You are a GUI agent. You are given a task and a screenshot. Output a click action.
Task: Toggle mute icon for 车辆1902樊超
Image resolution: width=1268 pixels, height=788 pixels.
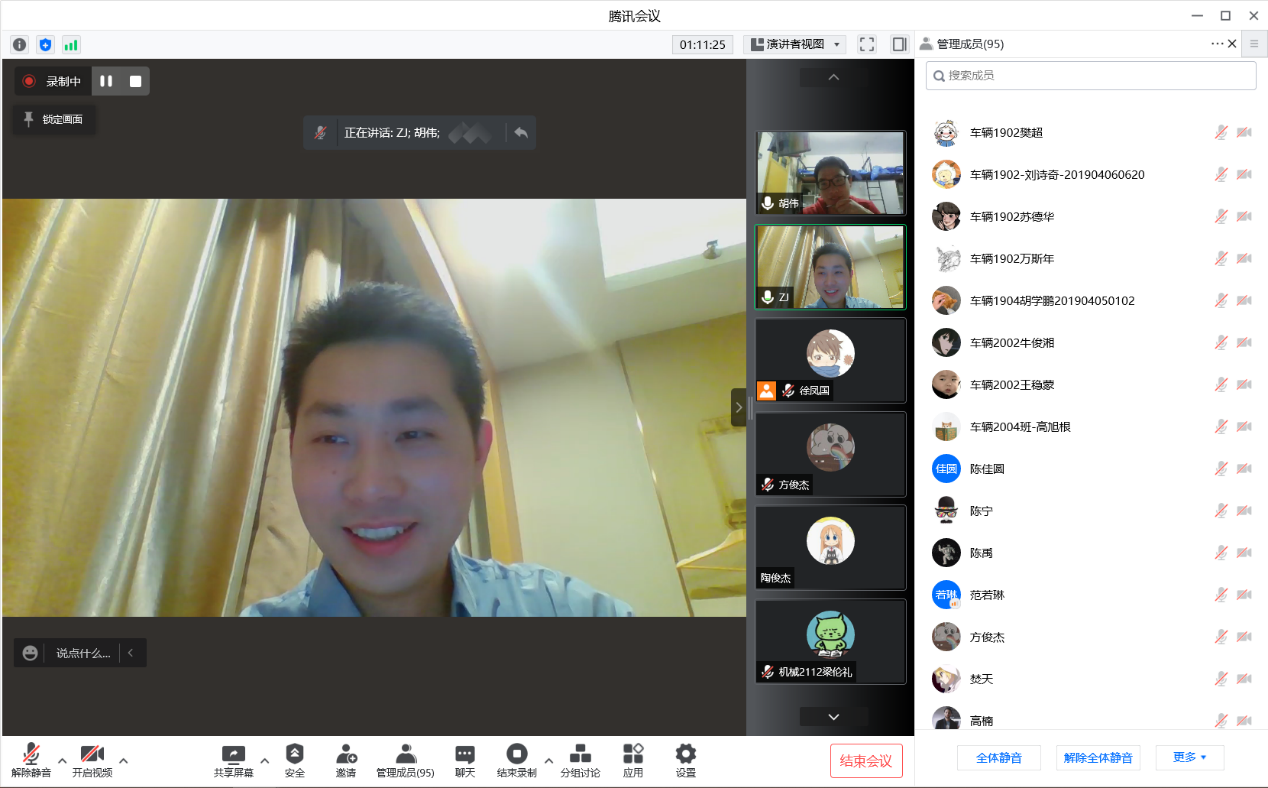tap(1221, 132)
